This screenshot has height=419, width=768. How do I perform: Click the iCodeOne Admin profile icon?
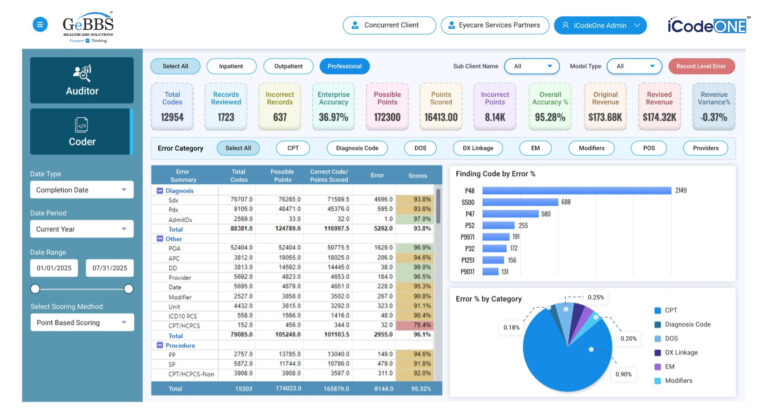coord(565,25)
